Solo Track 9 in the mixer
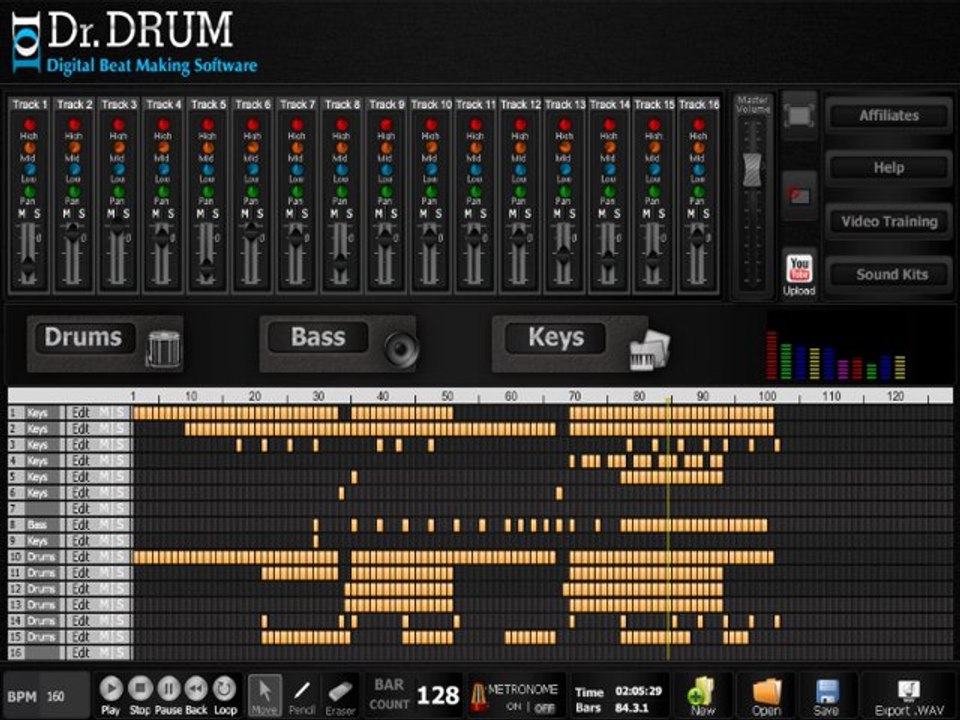960x720 pixels. (x=394, y=214)
